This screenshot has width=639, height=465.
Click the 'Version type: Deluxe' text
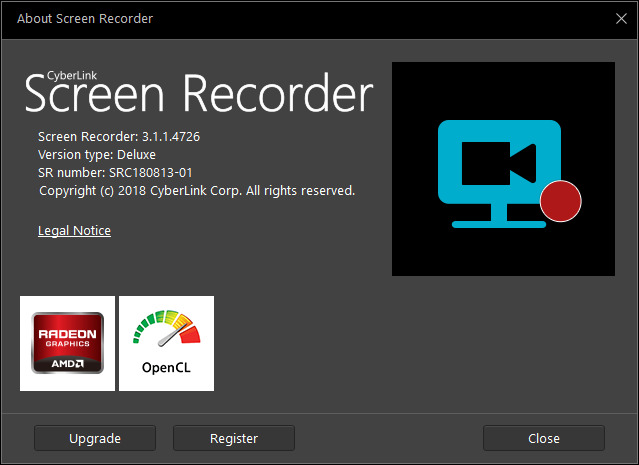pos(97,154)
